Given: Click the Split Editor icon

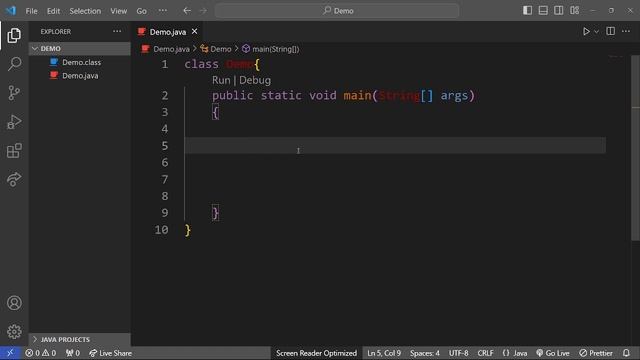Looking at the screenshot, I should [611, 31].
